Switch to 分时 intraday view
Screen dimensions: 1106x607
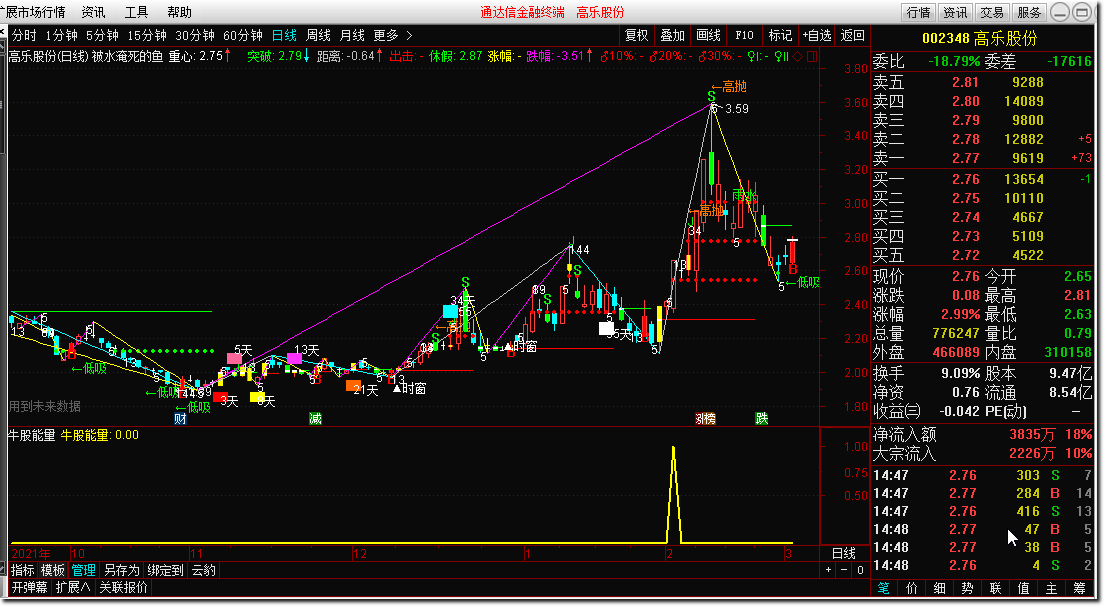(24, 35)
